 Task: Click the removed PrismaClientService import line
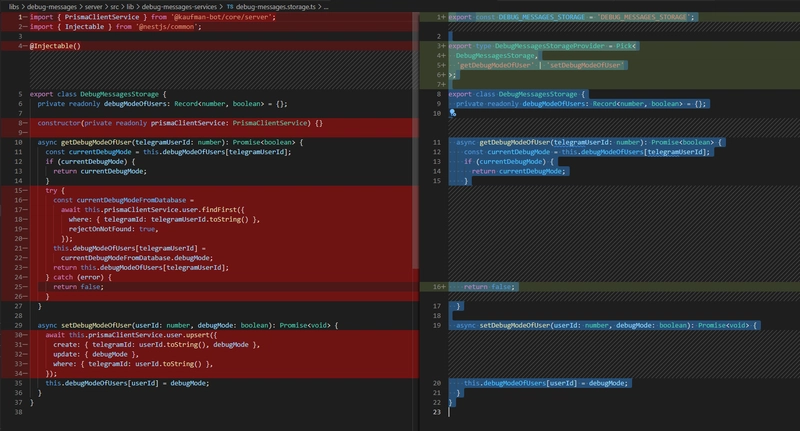click(153, 17)
